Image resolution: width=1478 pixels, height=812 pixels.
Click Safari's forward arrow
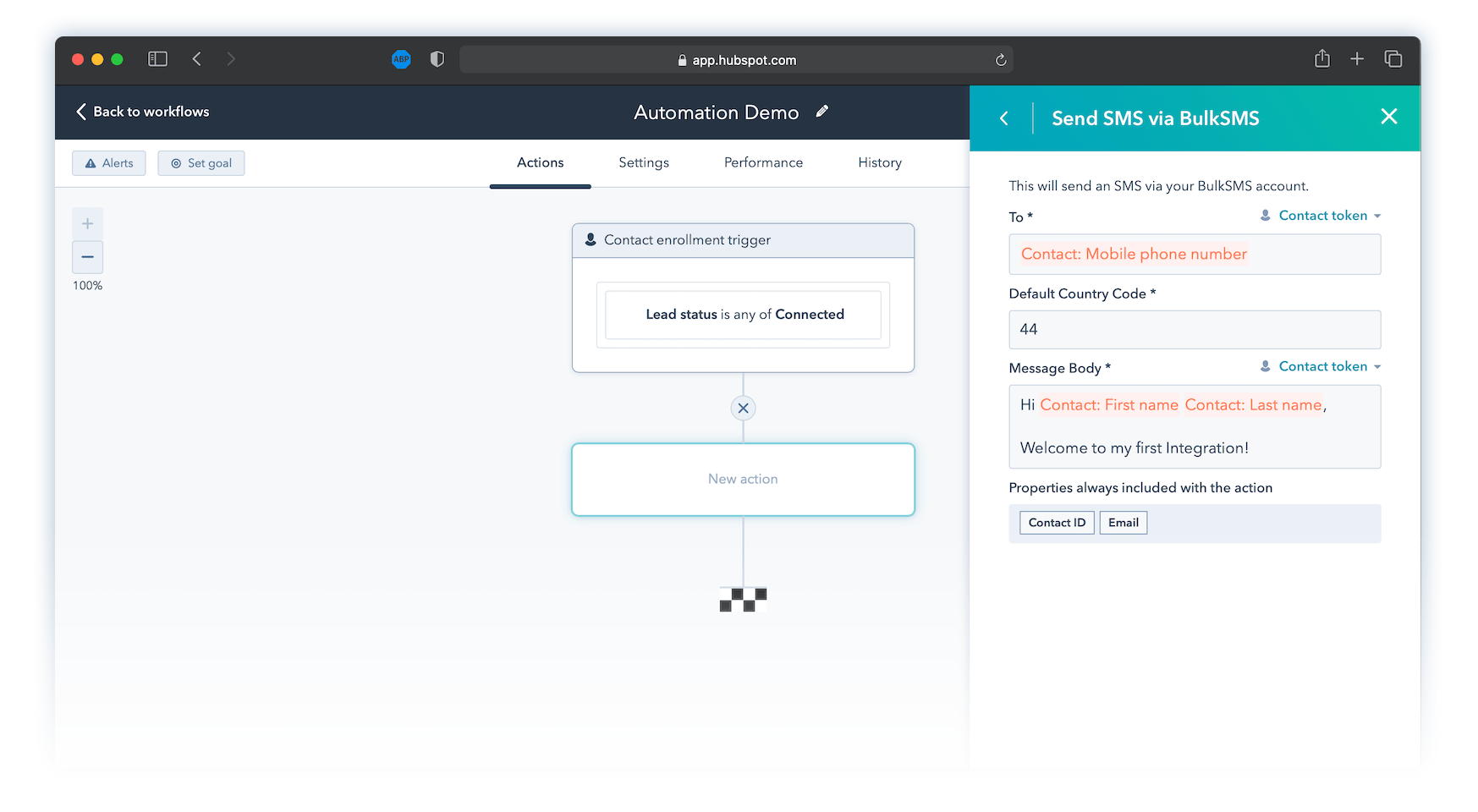coord(230,59)
